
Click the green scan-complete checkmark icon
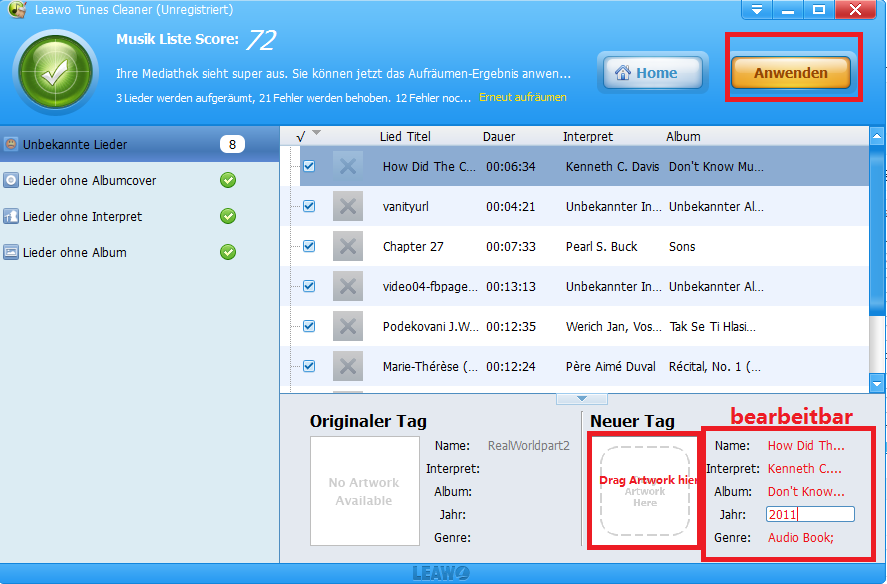tap(55, 72)
